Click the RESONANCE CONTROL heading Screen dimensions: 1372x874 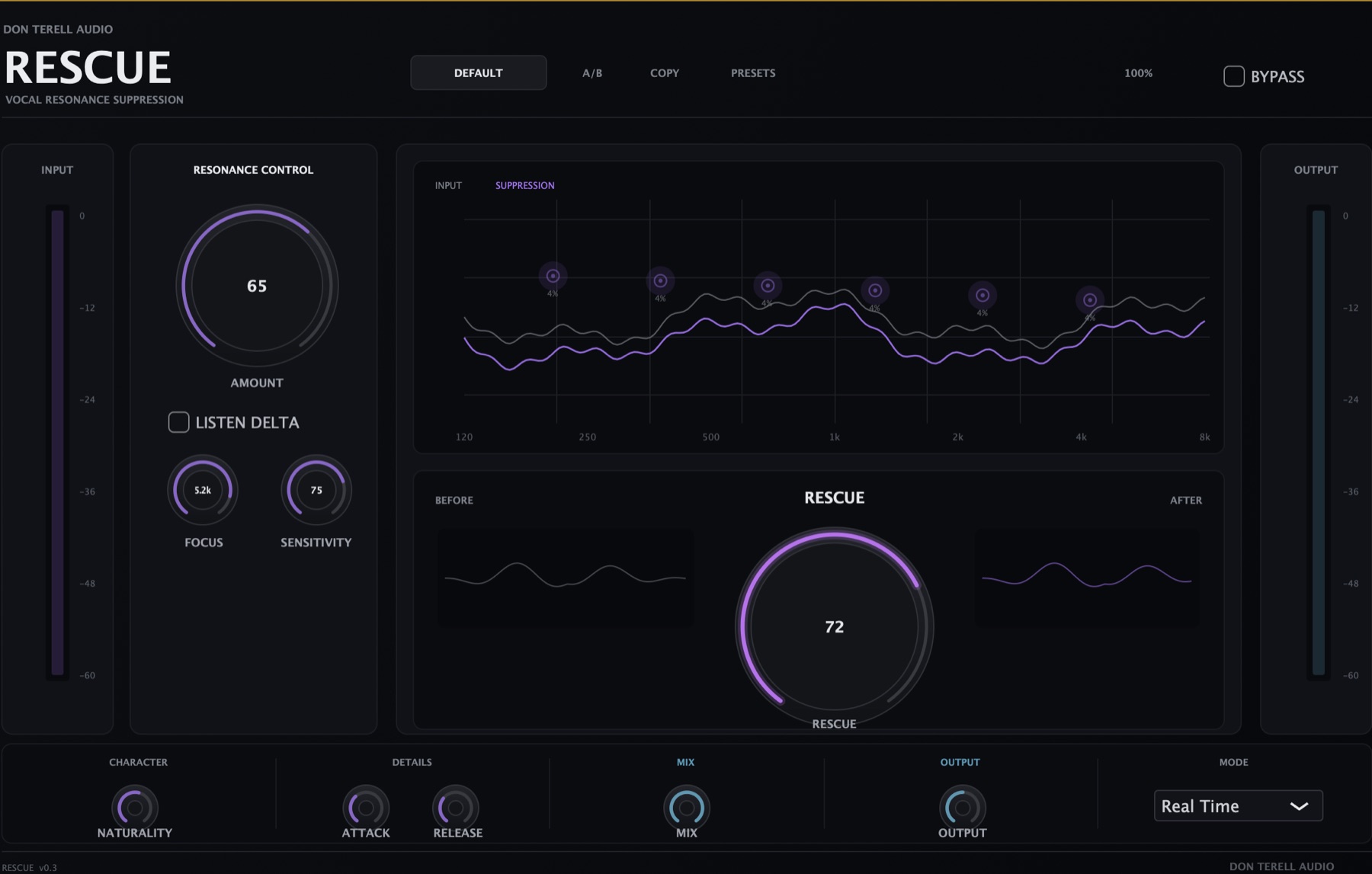coord(253,170)
